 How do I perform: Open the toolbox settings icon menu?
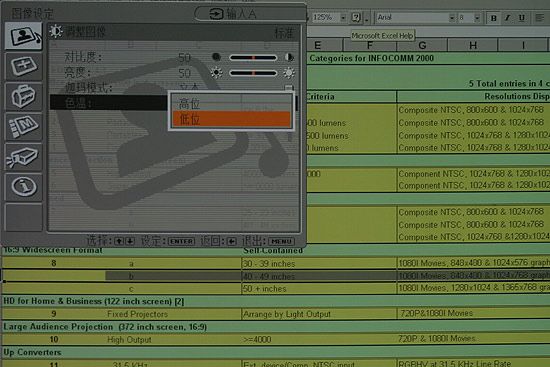click(24, 96)
